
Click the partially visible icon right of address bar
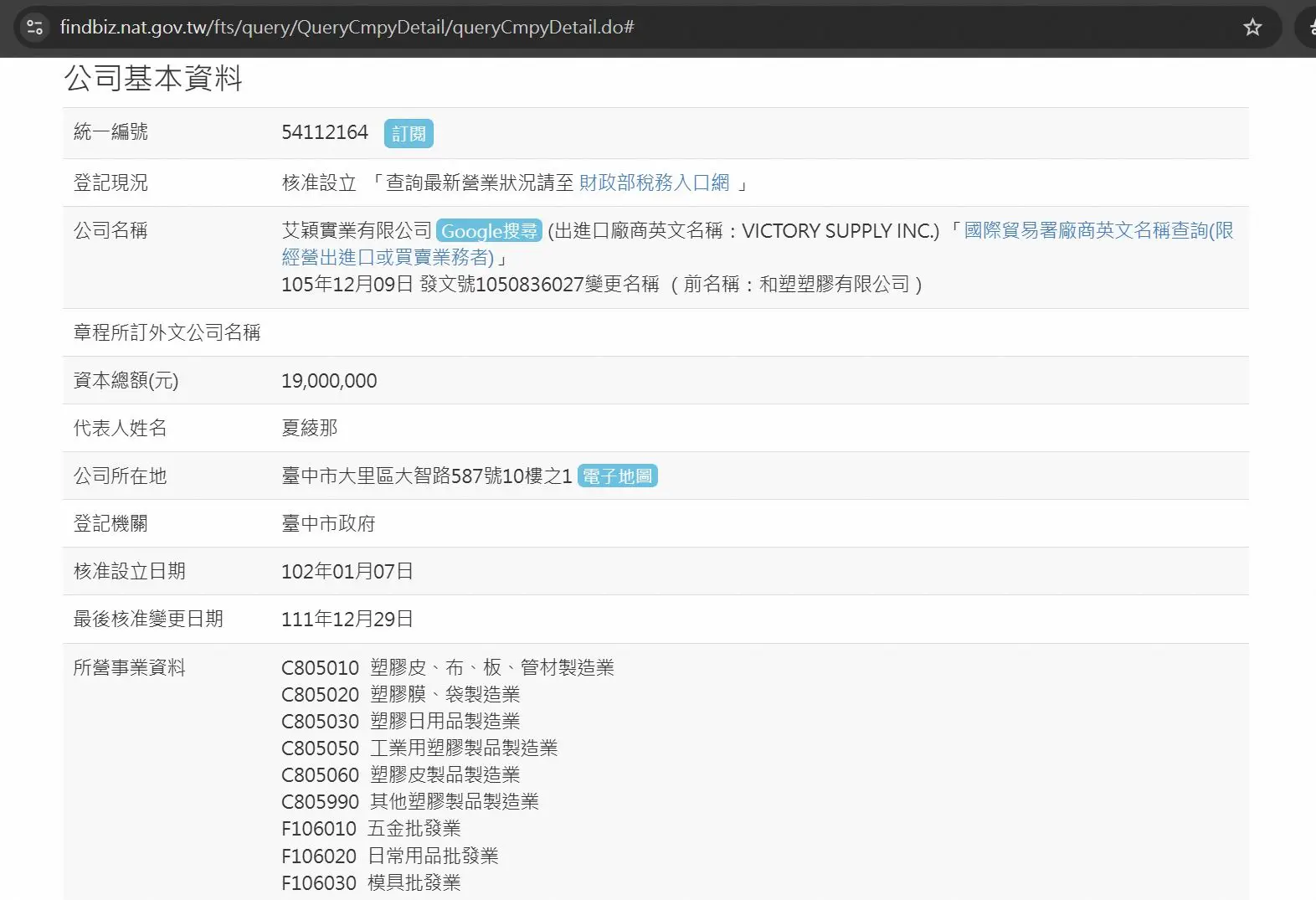click(x=1308, y=28)
